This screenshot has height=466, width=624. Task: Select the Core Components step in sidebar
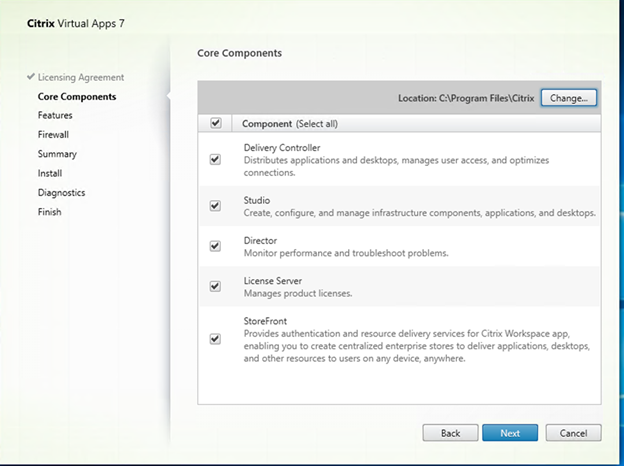point(77,97)
